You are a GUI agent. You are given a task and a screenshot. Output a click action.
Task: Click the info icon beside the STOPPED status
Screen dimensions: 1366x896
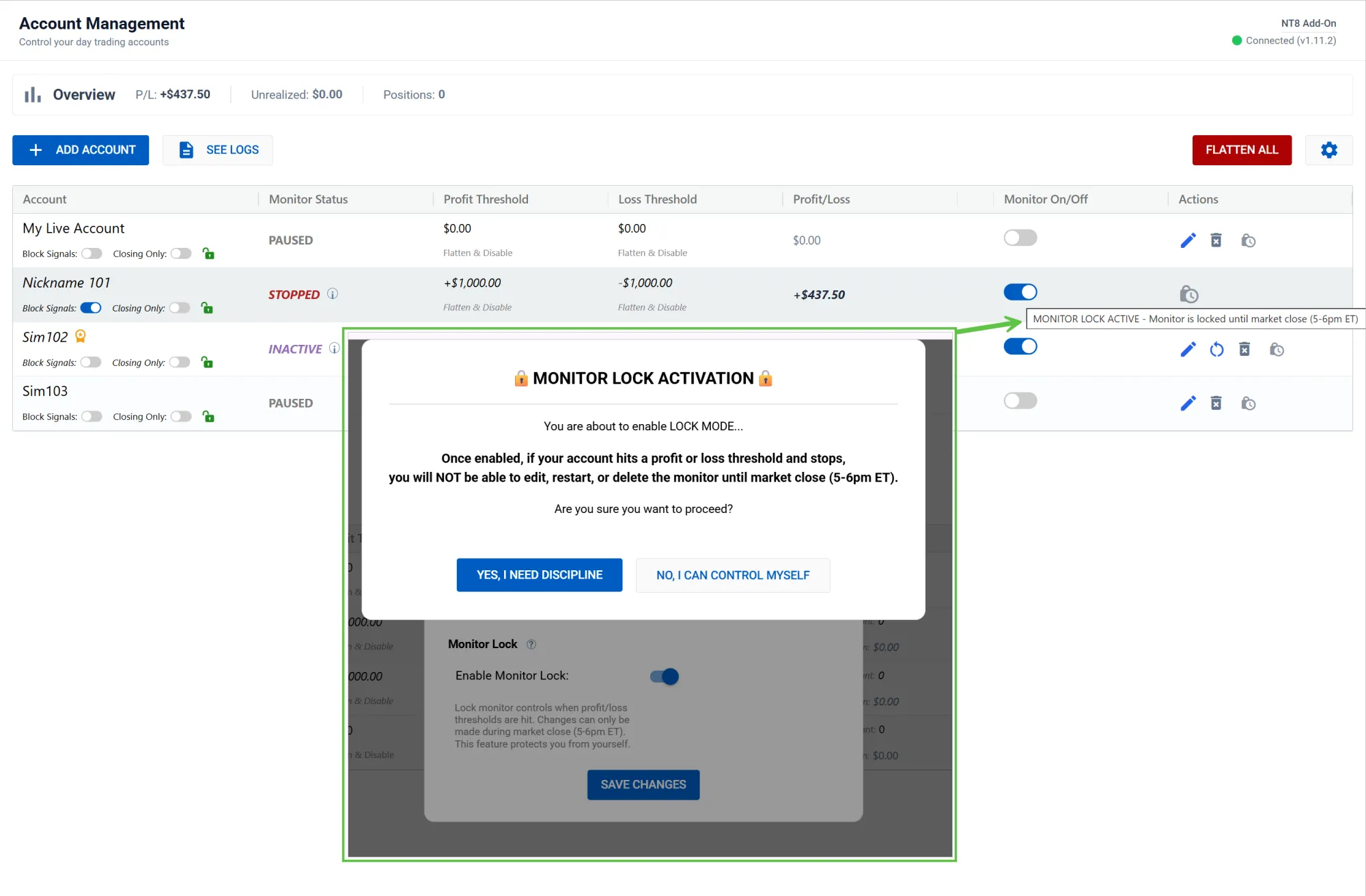coord(333,294)
